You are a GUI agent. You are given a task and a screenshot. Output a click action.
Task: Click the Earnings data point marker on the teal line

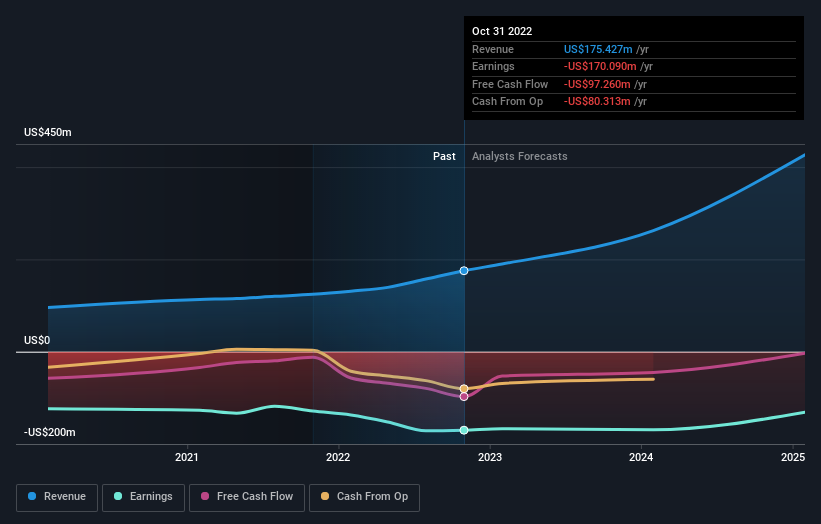(464, 430)
